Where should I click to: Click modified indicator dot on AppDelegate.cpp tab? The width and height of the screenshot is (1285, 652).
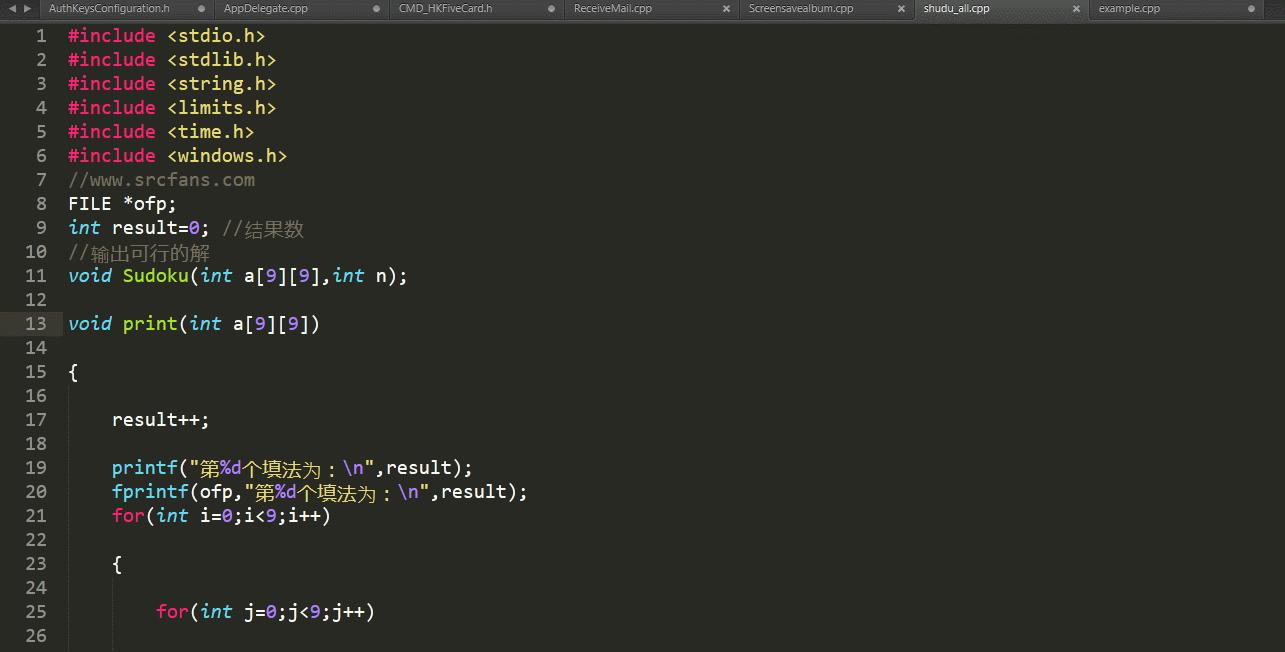(x=376, y=8)
